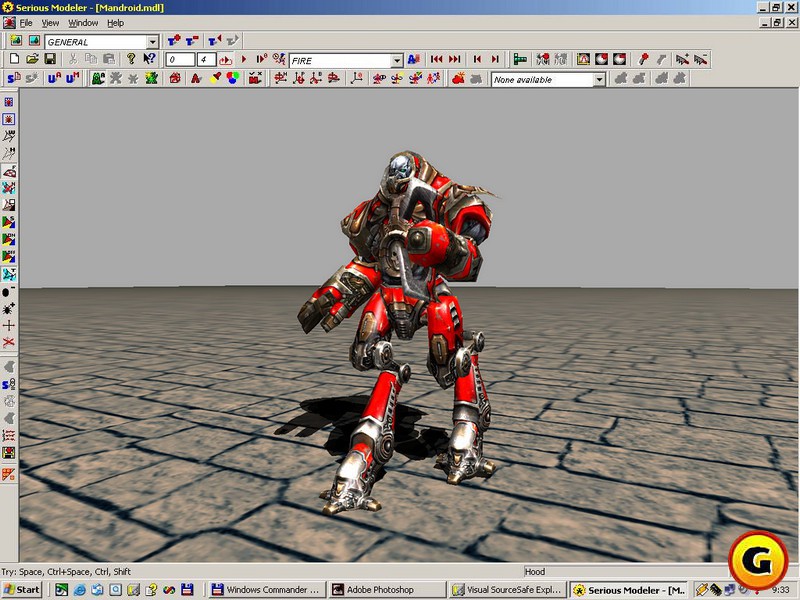This screenshot has width=800, height=600.
Task: Click the Open folder icon
Action: point(32,59)
